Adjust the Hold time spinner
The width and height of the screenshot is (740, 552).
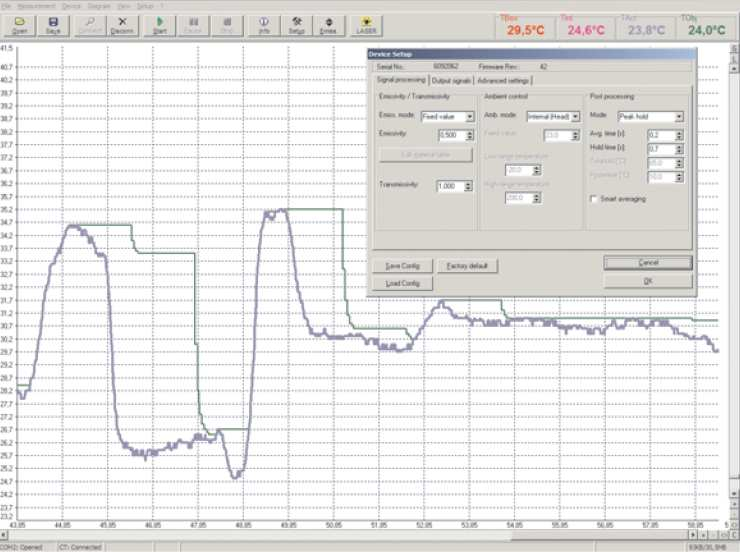(x=679, y=149)
